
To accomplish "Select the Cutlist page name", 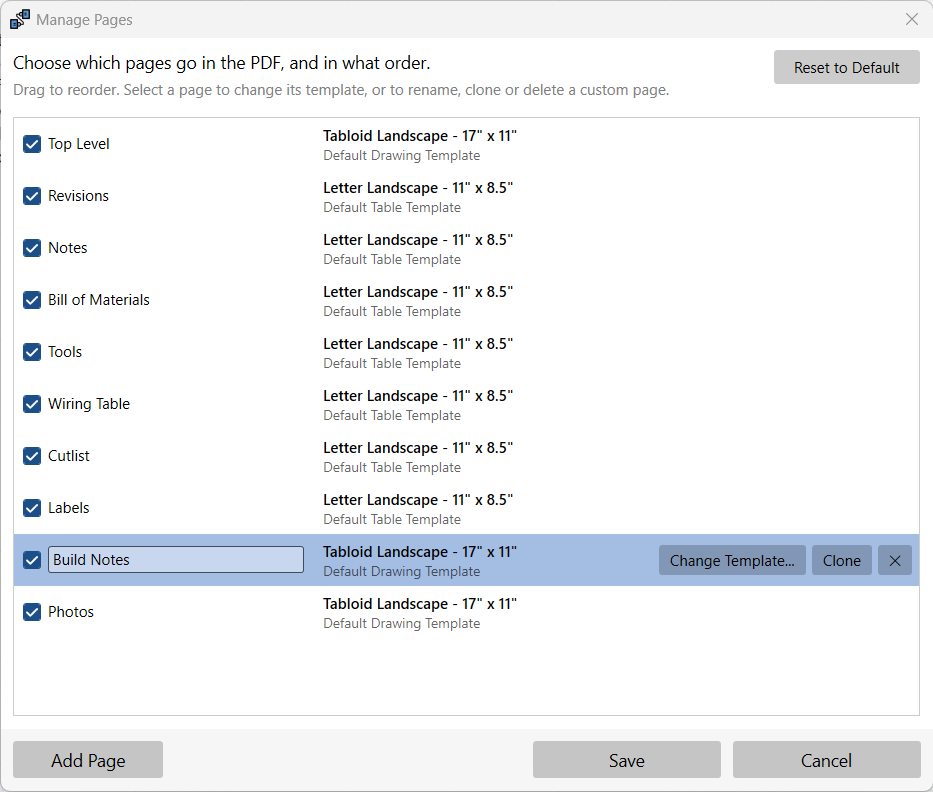I will [x=68, y=456].
